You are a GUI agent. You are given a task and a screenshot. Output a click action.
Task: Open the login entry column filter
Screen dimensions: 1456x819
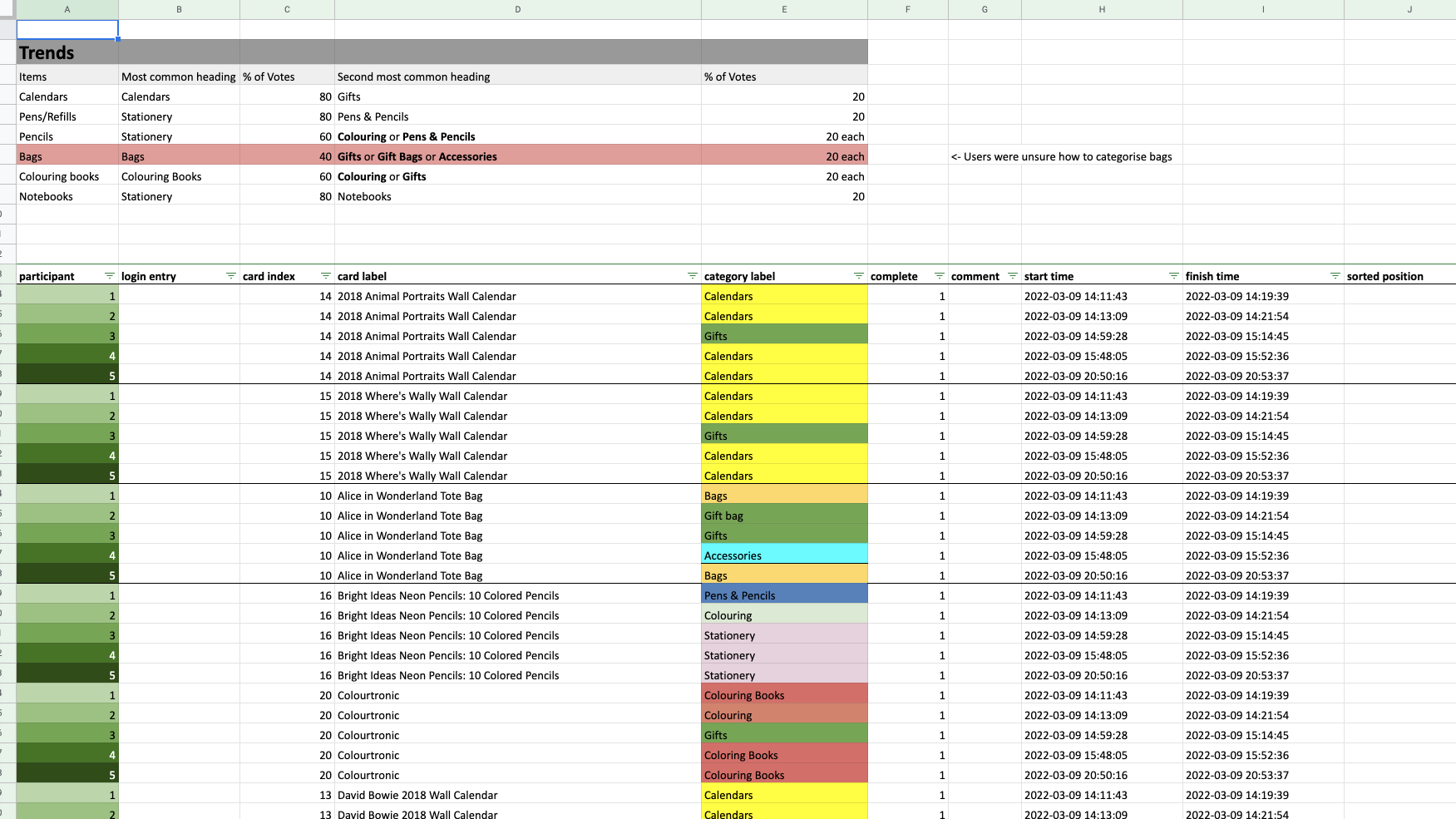coord(231,276)
